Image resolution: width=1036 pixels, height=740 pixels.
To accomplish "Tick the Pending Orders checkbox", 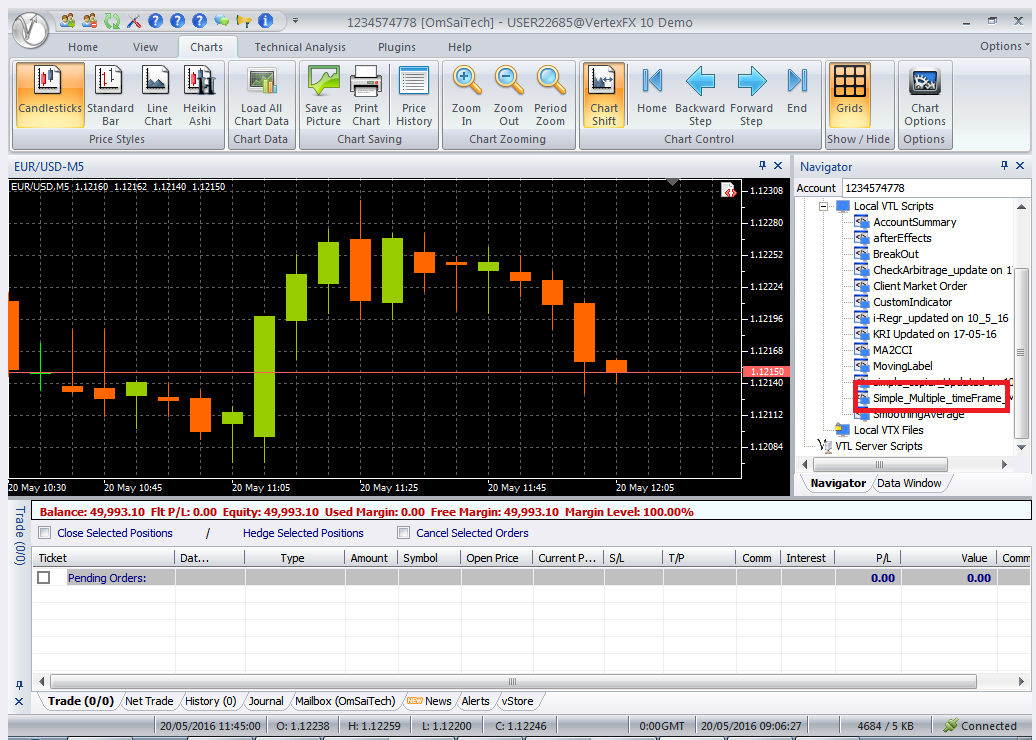I will [42, 577].
